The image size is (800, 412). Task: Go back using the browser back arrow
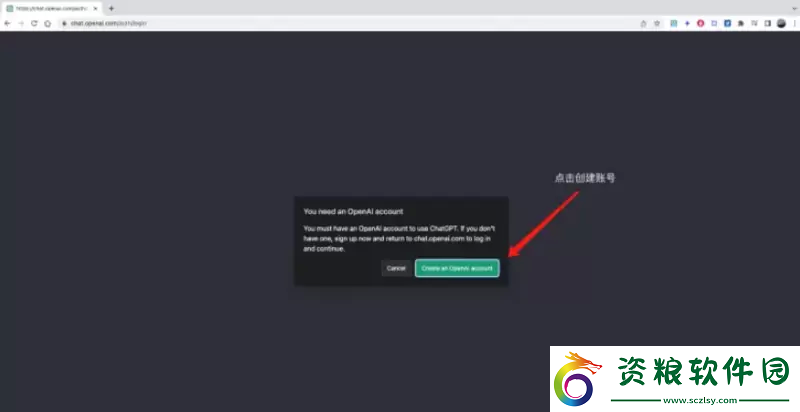[7, 23]
